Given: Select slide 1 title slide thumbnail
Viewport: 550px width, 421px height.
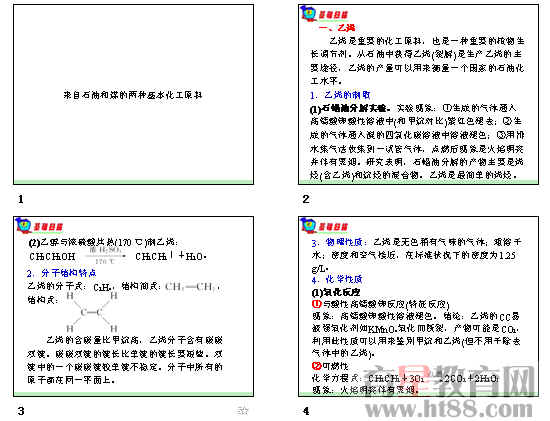Looking at the screenshot, I should click(133, 94).
